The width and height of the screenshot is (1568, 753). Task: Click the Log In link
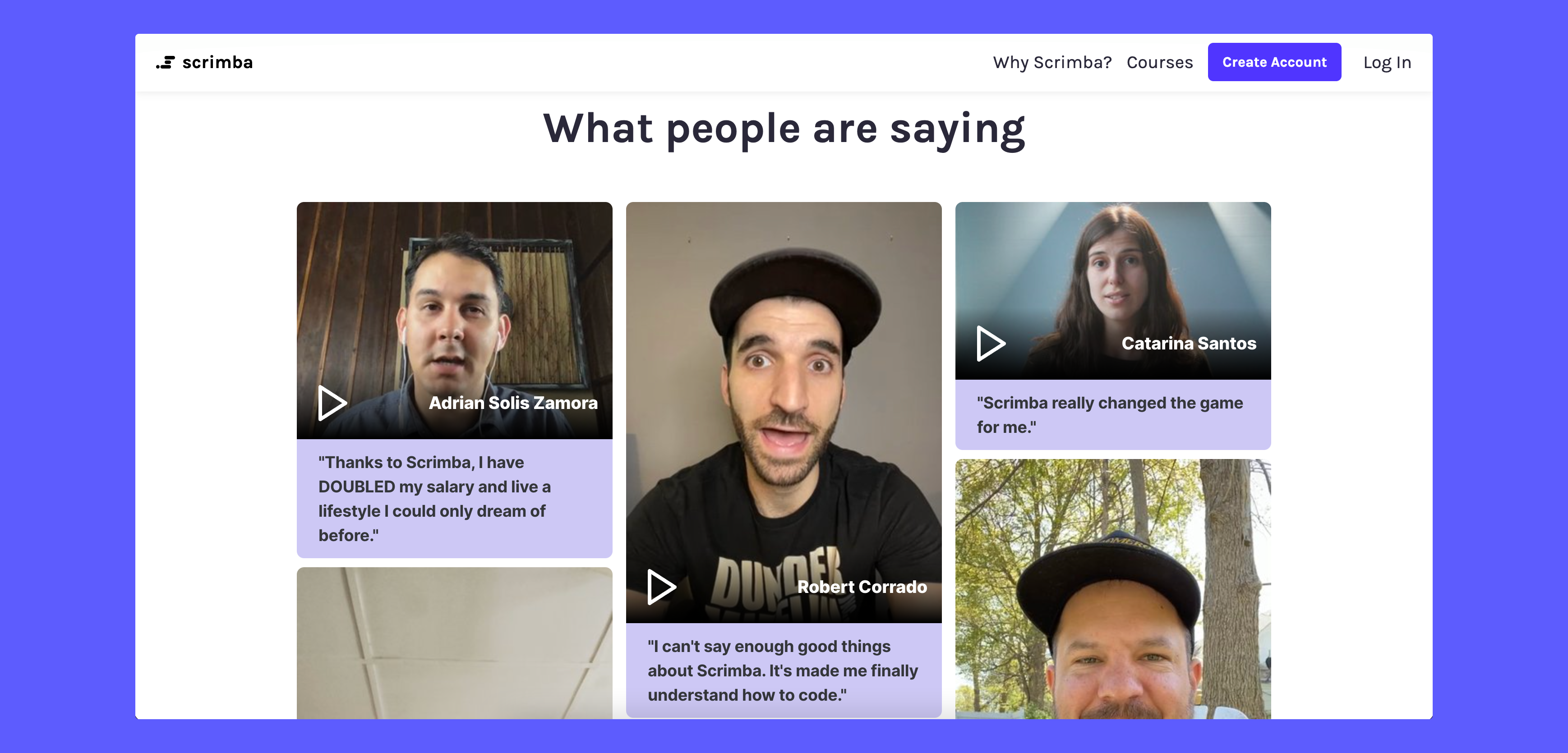point(1387,62)
